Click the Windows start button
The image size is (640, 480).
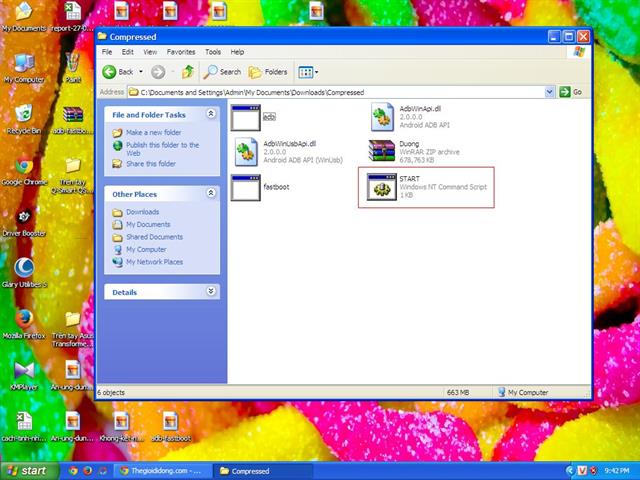click(x=28, y=471)
